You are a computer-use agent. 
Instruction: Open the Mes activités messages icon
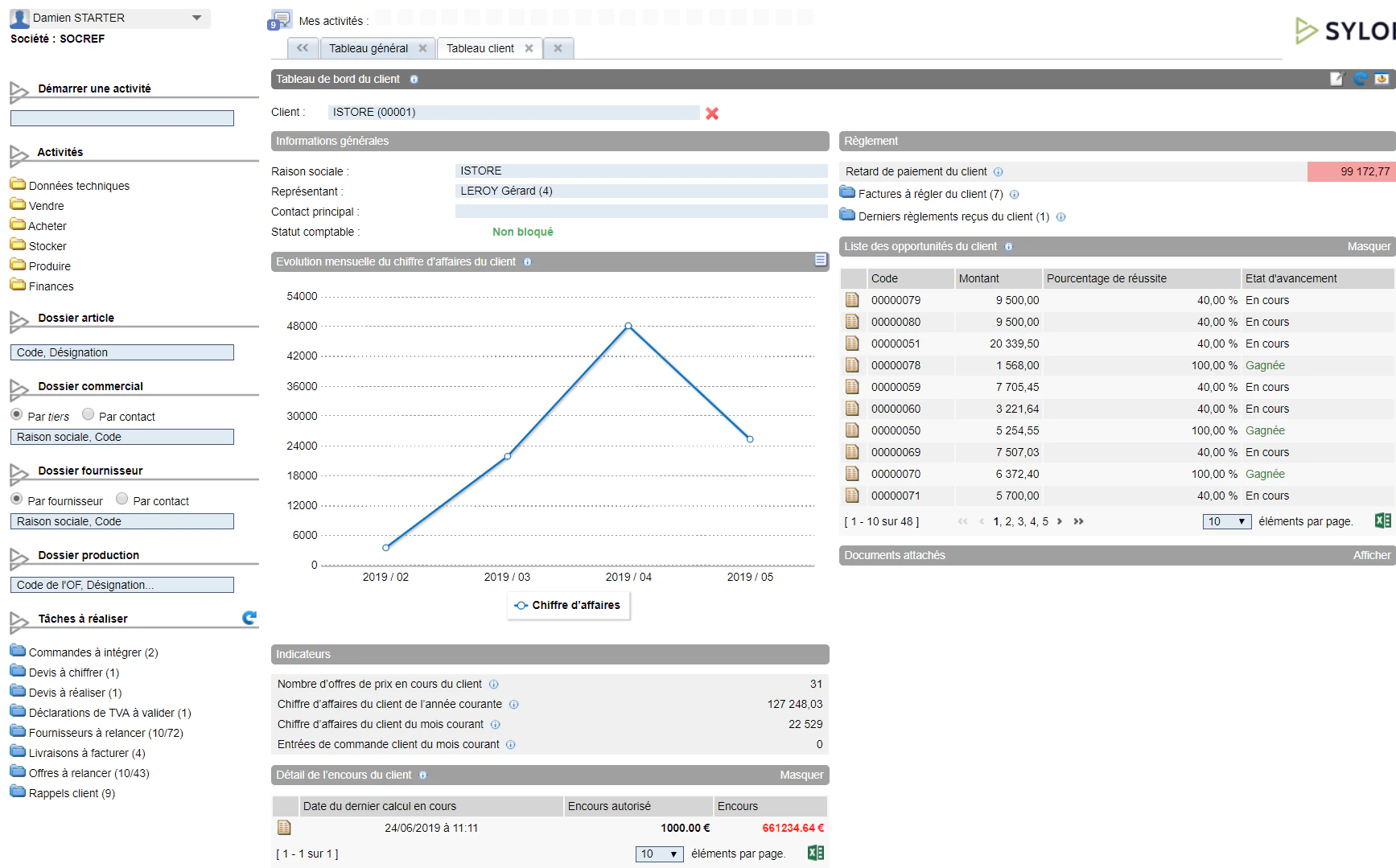coord(281,19)
